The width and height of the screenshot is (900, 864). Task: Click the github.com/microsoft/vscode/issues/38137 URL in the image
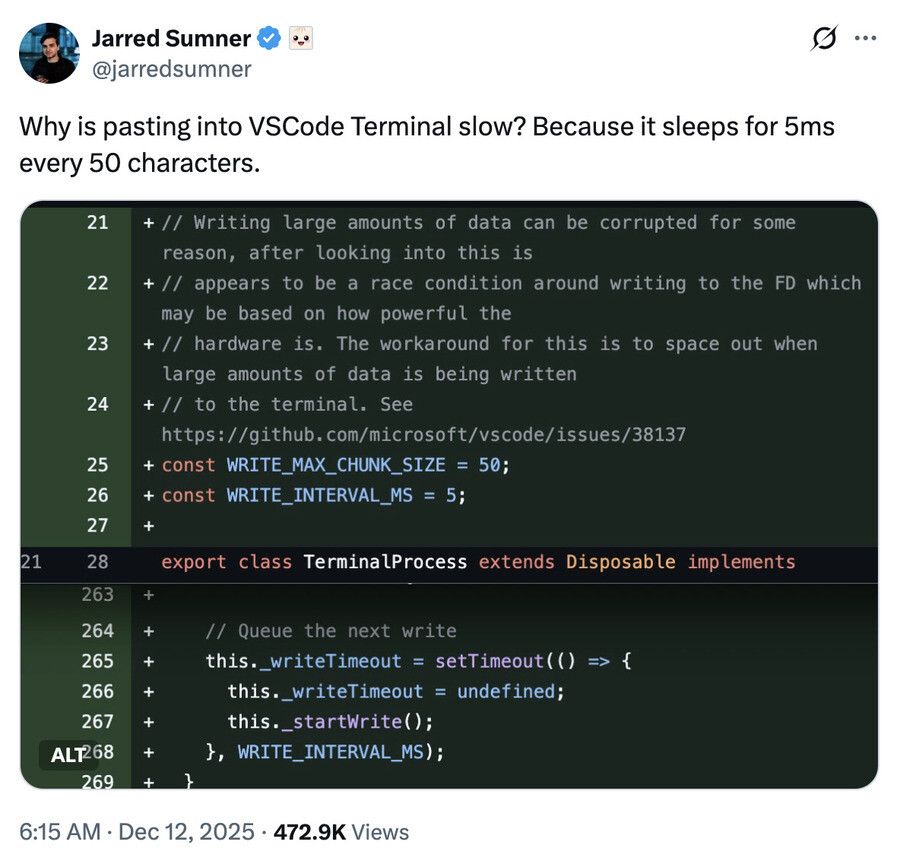pyautogui.click(x=423, y=435)
